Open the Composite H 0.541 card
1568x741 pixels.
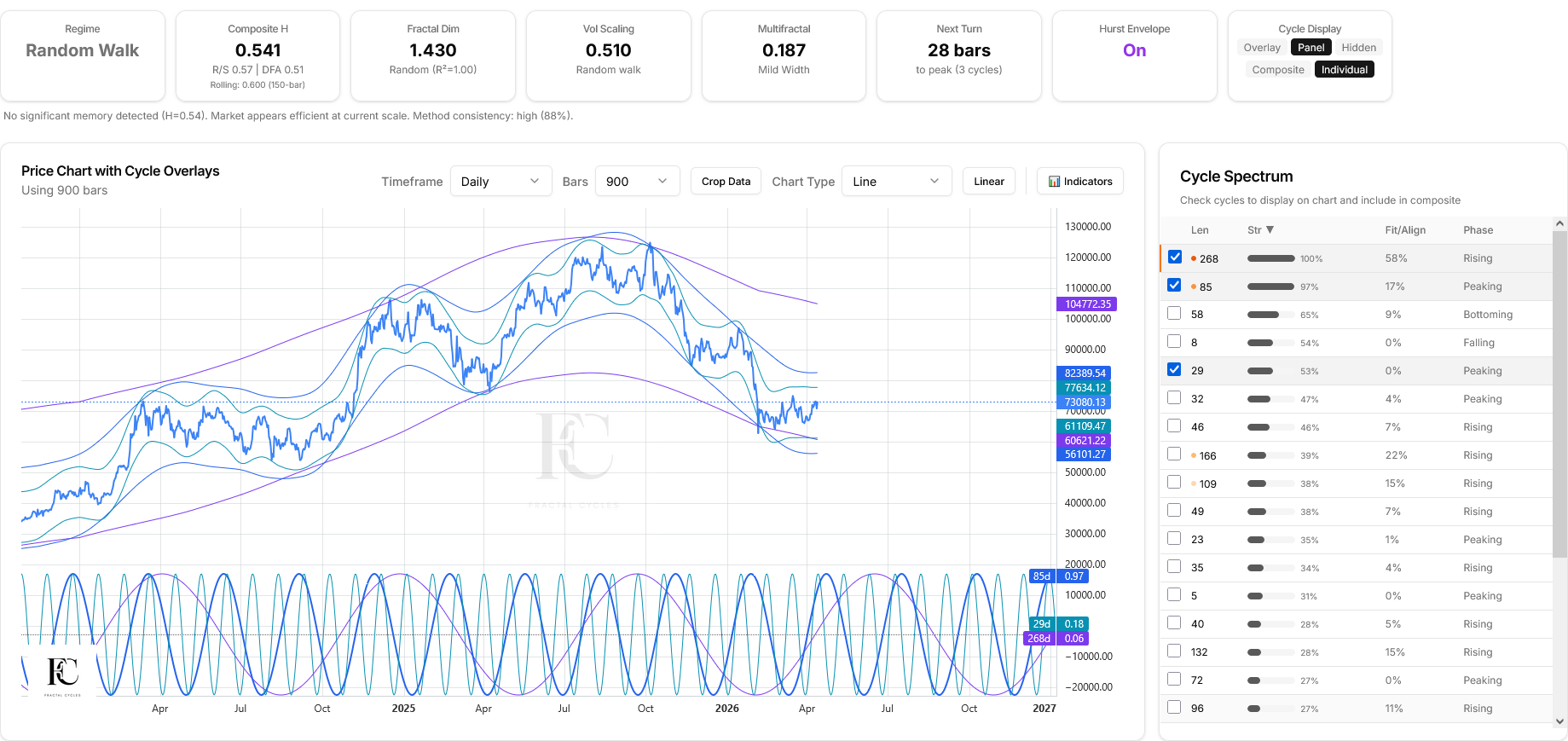[x=257, y=56]
